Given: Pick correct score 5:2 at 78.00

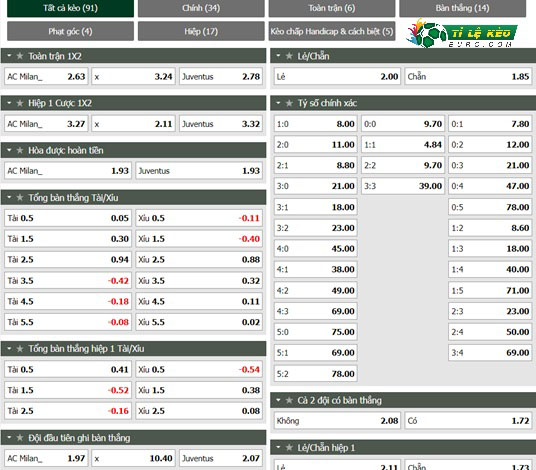Looking at the screenshot, I should click(x=316, y=374).
